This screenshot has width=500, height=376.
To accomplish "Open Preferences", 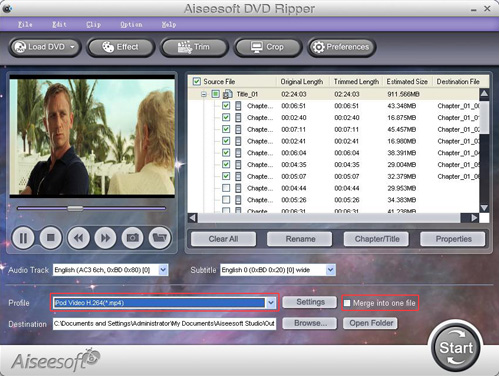I will [x=342, y=47].
